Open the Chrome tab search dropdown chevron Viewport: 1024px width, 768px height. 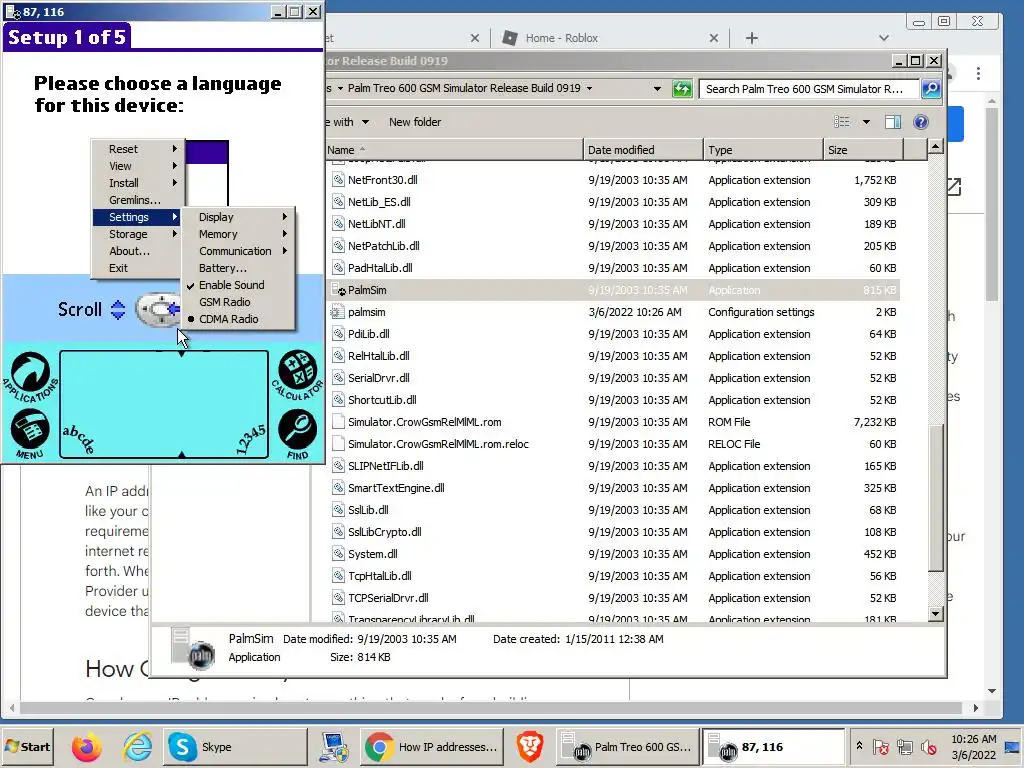pos(884,38)
